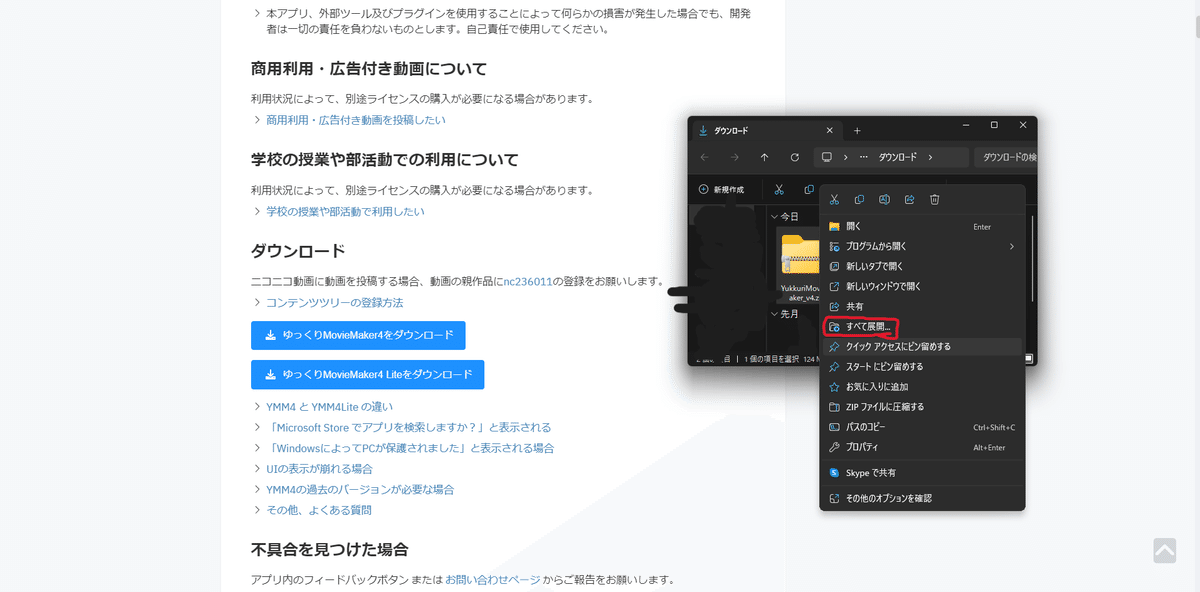The height and width of the screenshot is (592, 1200).
Task: Click the ellipsis in the Explorer address bar
Action: [x=863, y=157]
